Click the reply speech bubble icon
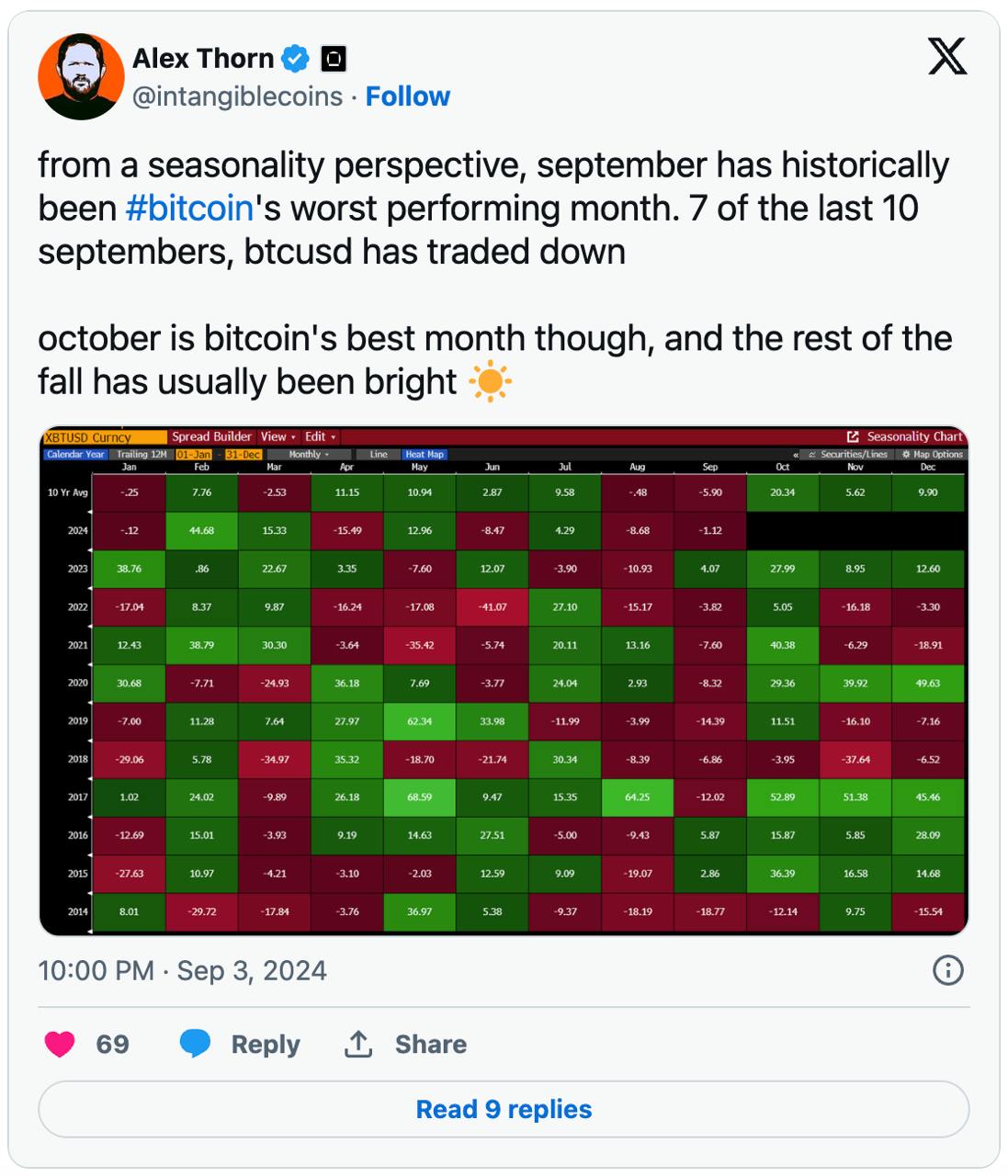This screenshot has height=1176, width=1008. (195, 1044)
